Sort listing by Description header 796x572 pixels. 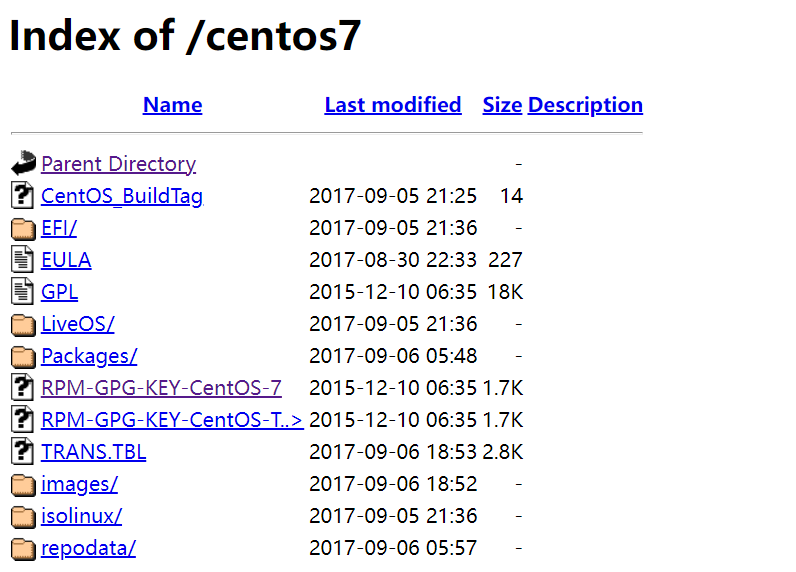(585, 105)
